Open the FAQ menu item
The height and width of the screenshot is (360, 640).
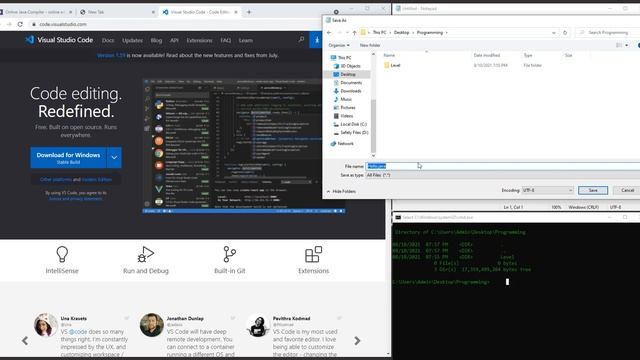(225, 40)
